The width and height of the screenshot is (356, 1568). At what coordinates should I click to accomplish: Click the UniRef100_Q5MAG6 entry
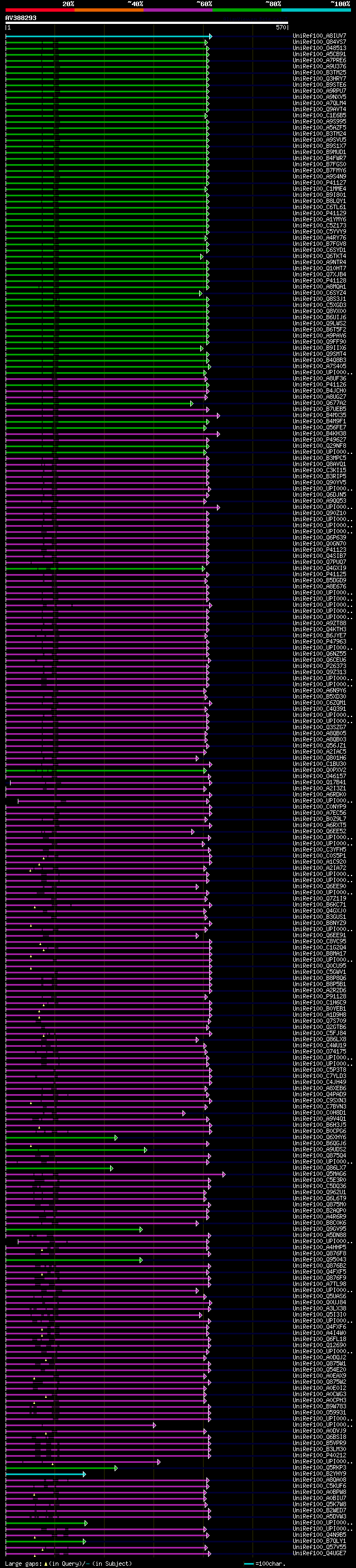[319, 1174]
